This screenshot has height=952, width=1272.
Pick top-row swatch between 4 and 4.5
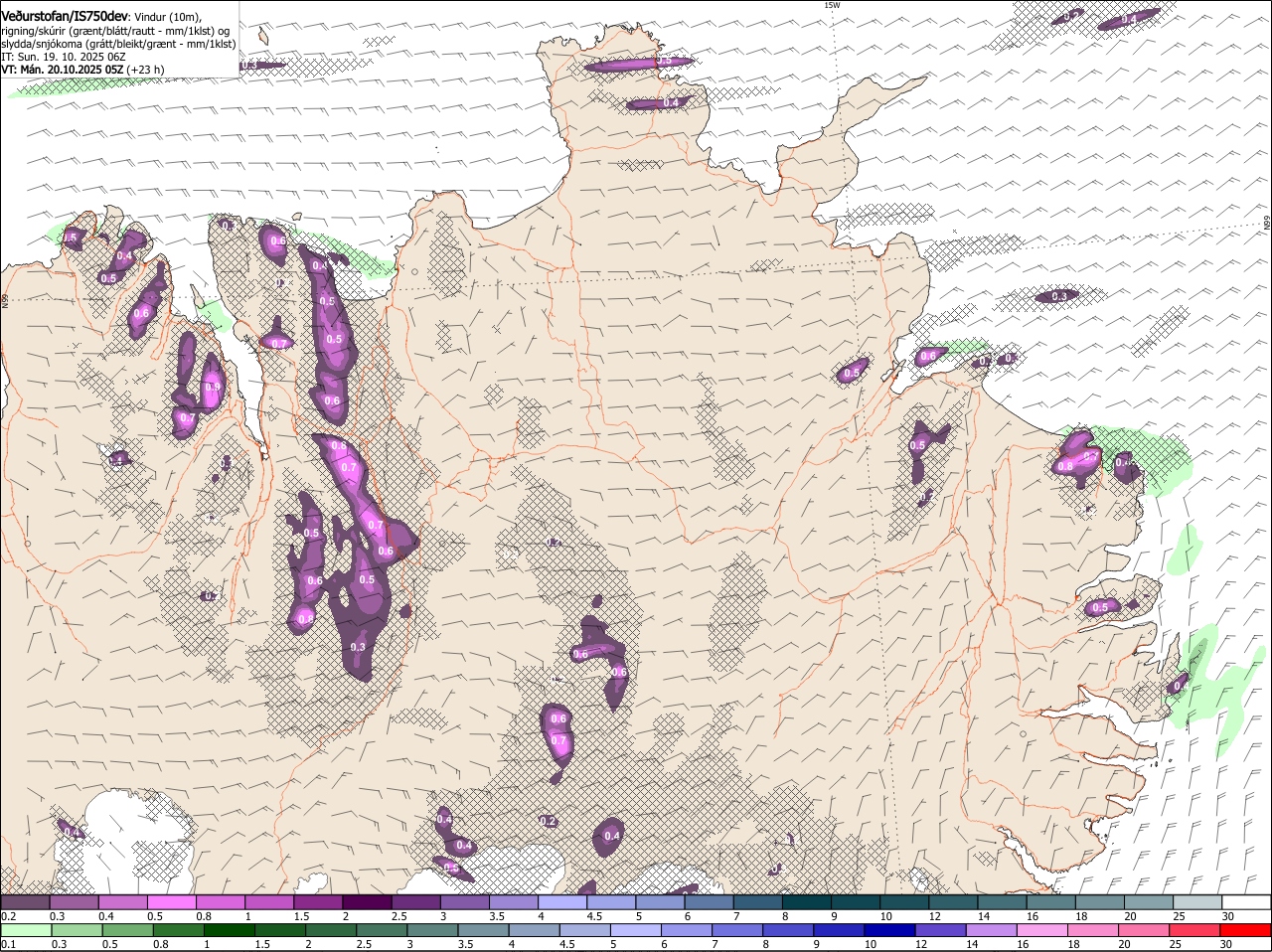tap(562, 902)
